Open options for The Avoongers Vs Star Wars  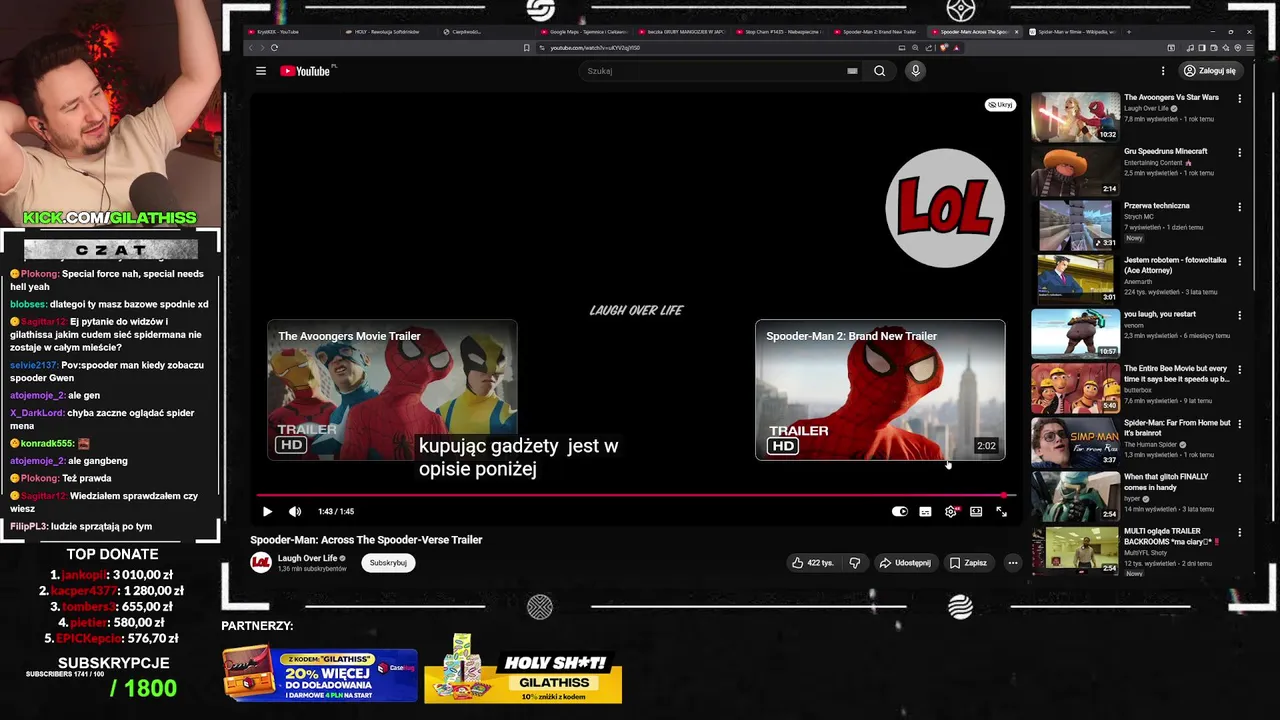pyautogui.click(x=1239, y=99)
